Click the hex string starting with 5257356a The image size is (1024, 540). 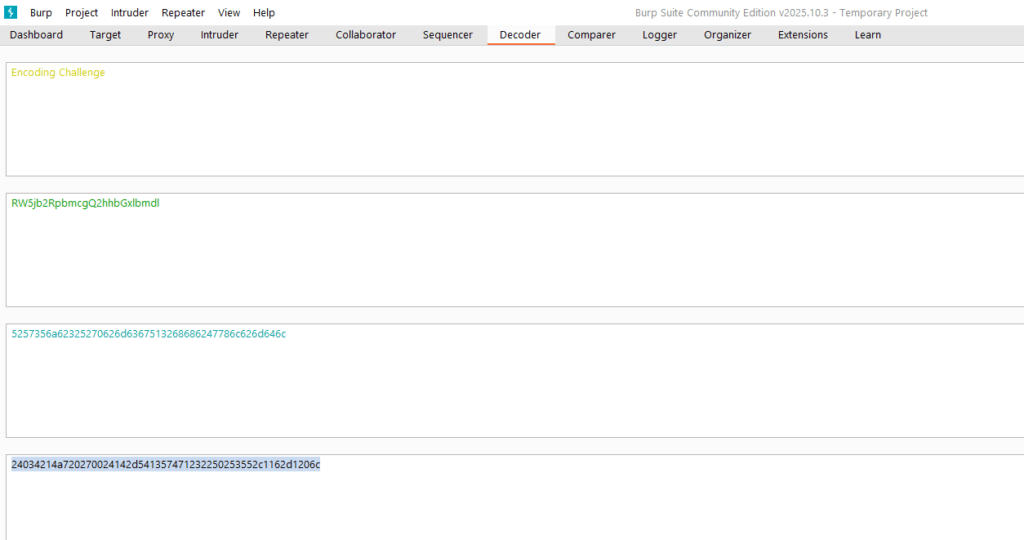[x=148, y=334]
